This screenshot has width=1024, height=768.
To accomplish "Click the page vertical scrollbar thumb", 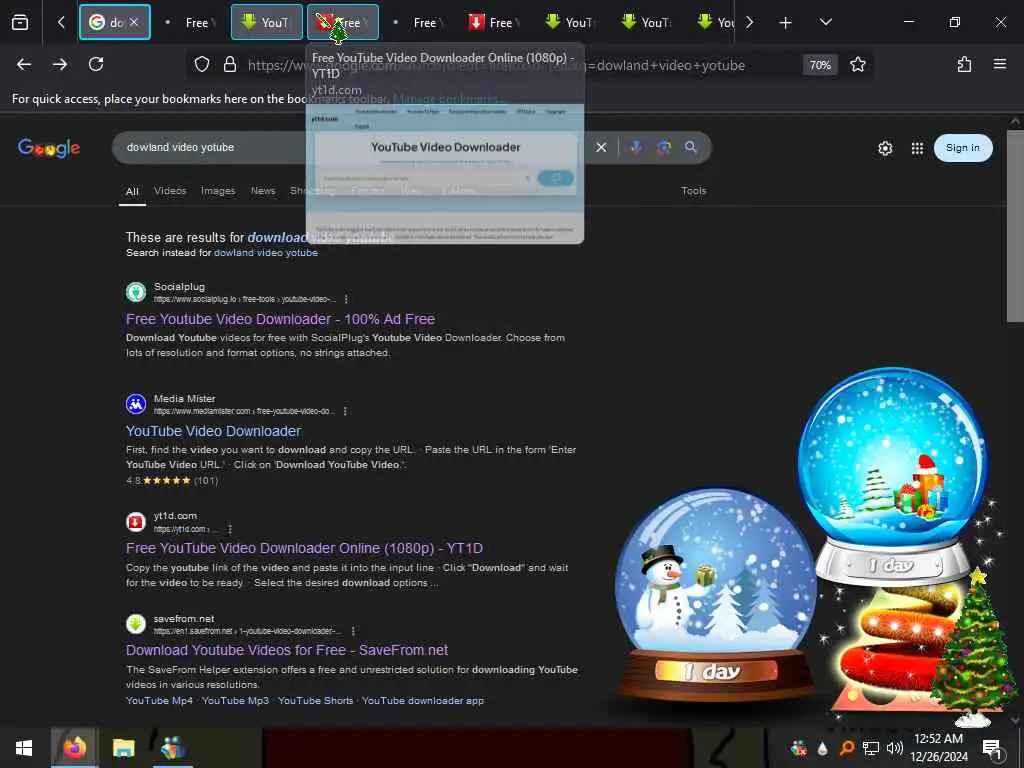I will coord(1014,225).
